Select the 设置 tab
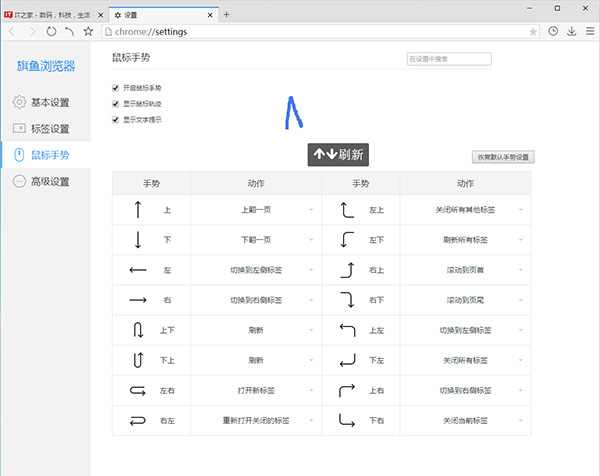Image resolution: width=600 pixels, height=476 pixels. (164, 15)
